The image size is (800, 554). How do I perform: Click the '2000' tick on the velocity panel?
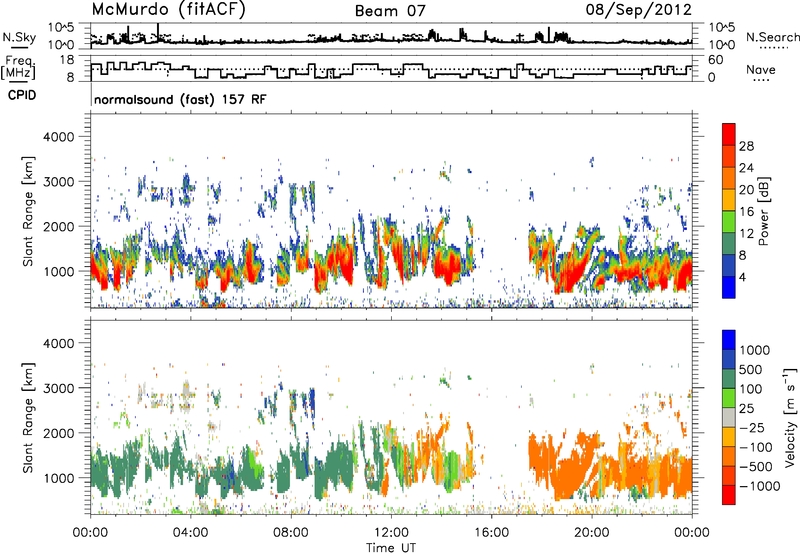[x=58, y=433]
